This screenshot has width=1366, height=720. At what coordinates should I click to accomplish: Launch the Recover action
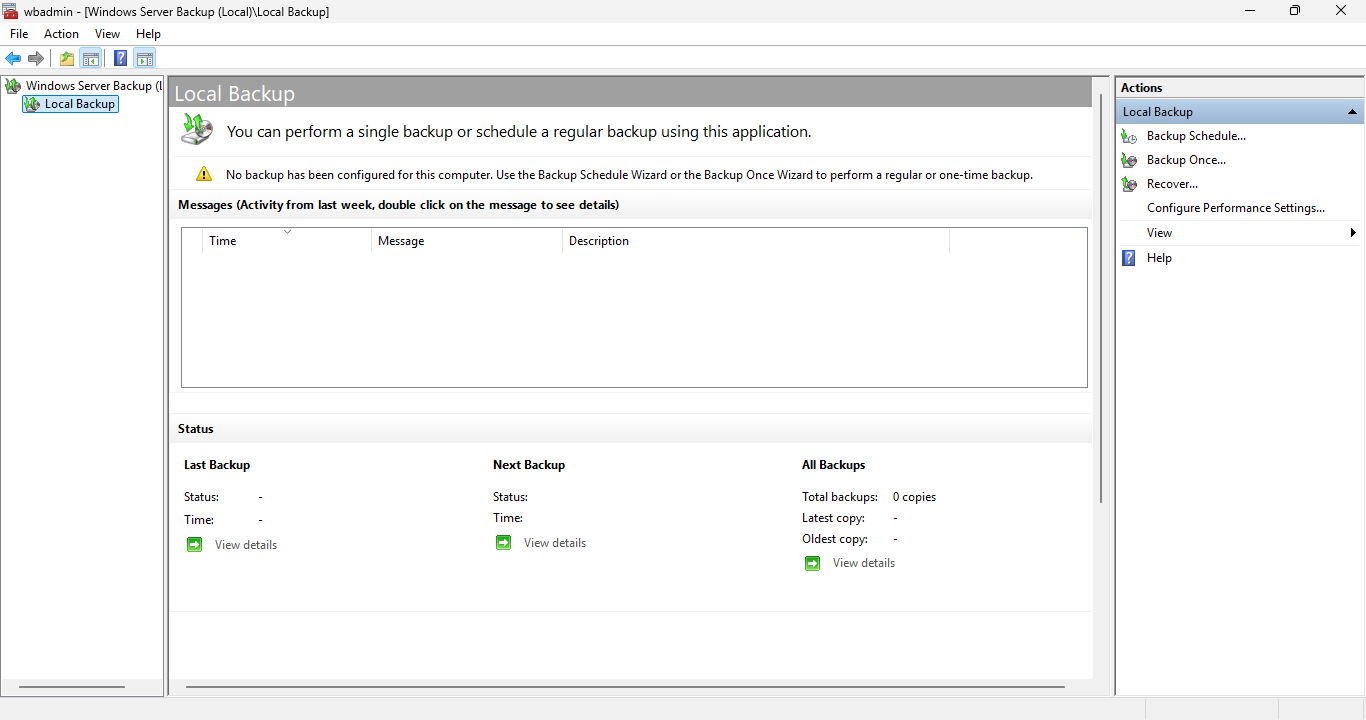pos(1172,184)
